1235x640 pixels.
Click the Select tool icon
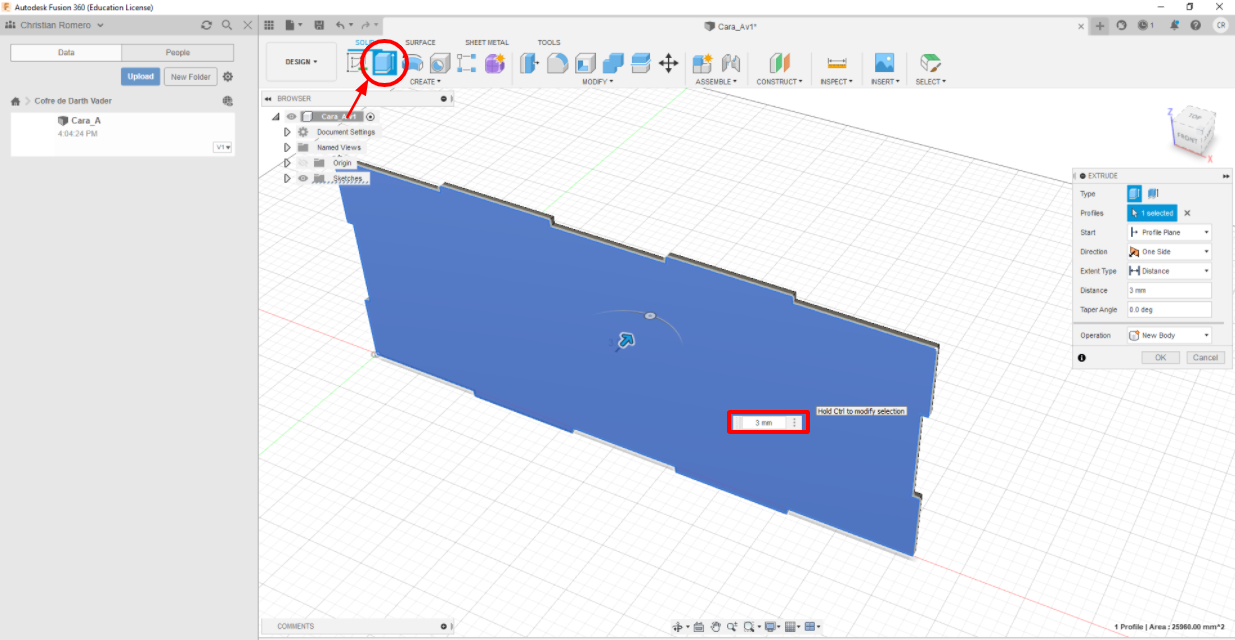930,63
